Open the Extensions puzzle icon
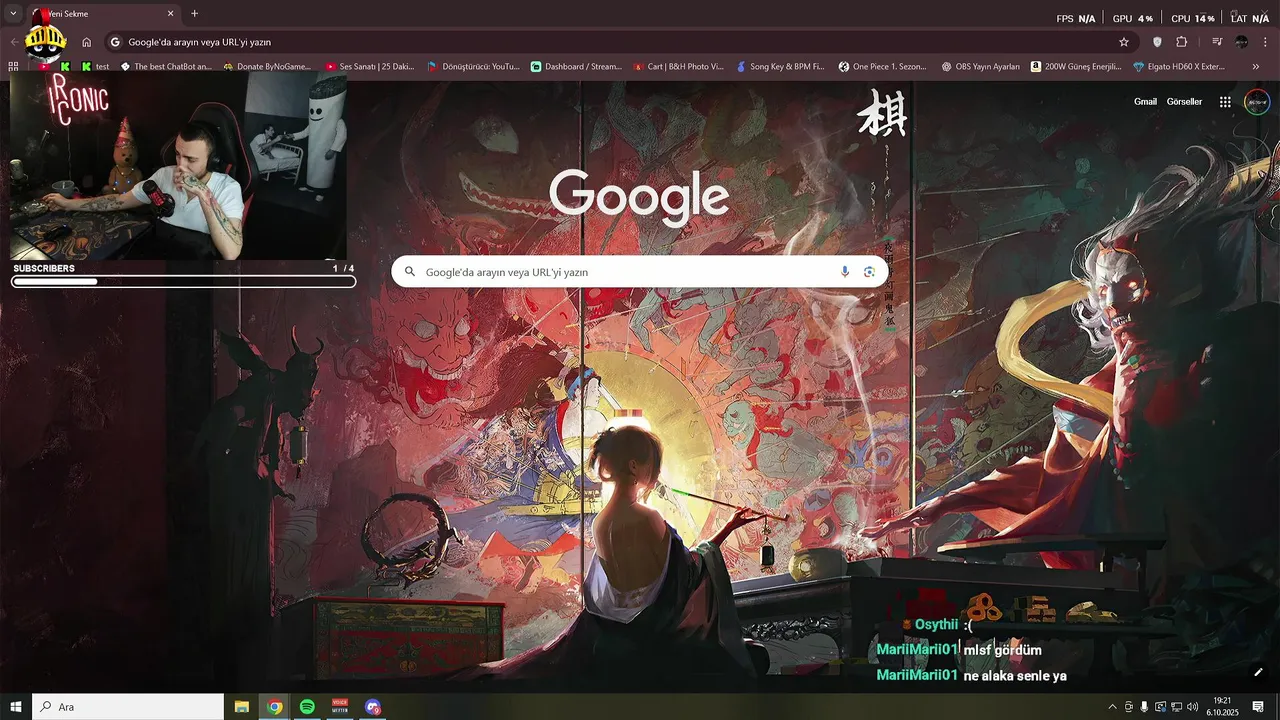The image size is (1280, 720). tap(1182, 42)
